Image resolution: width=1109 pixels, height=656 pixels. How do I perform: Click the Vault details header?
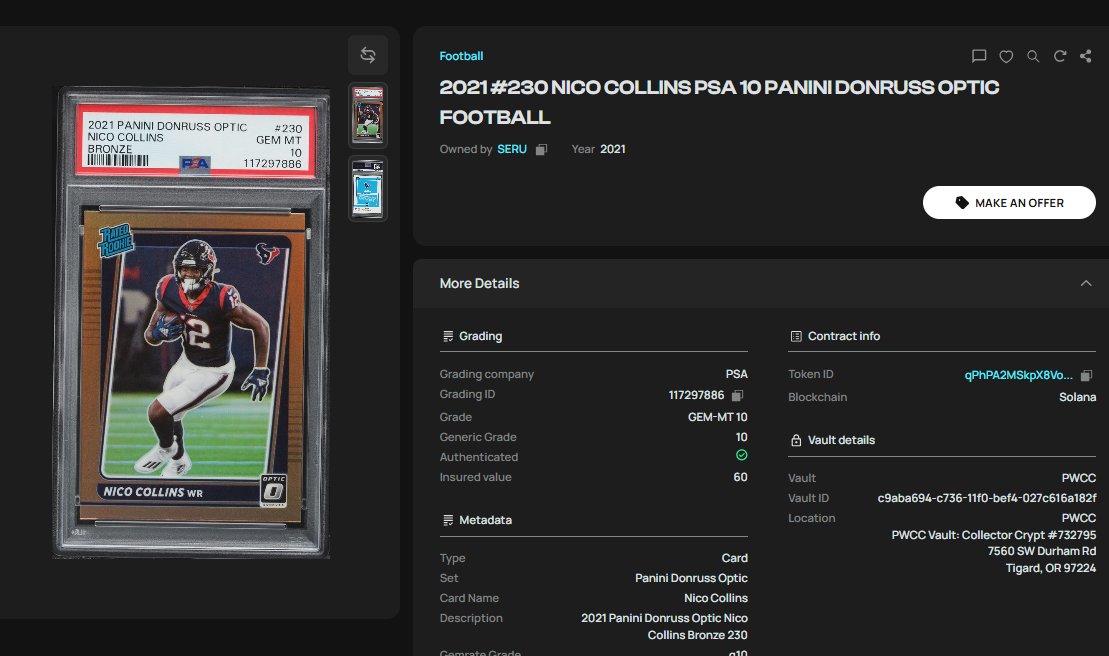point(841,440)
